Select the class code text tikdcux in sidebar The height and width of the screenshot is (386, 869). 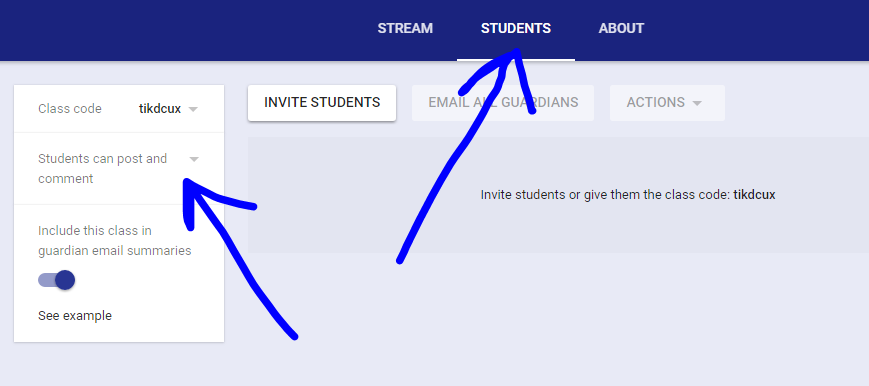click(160, 109)
